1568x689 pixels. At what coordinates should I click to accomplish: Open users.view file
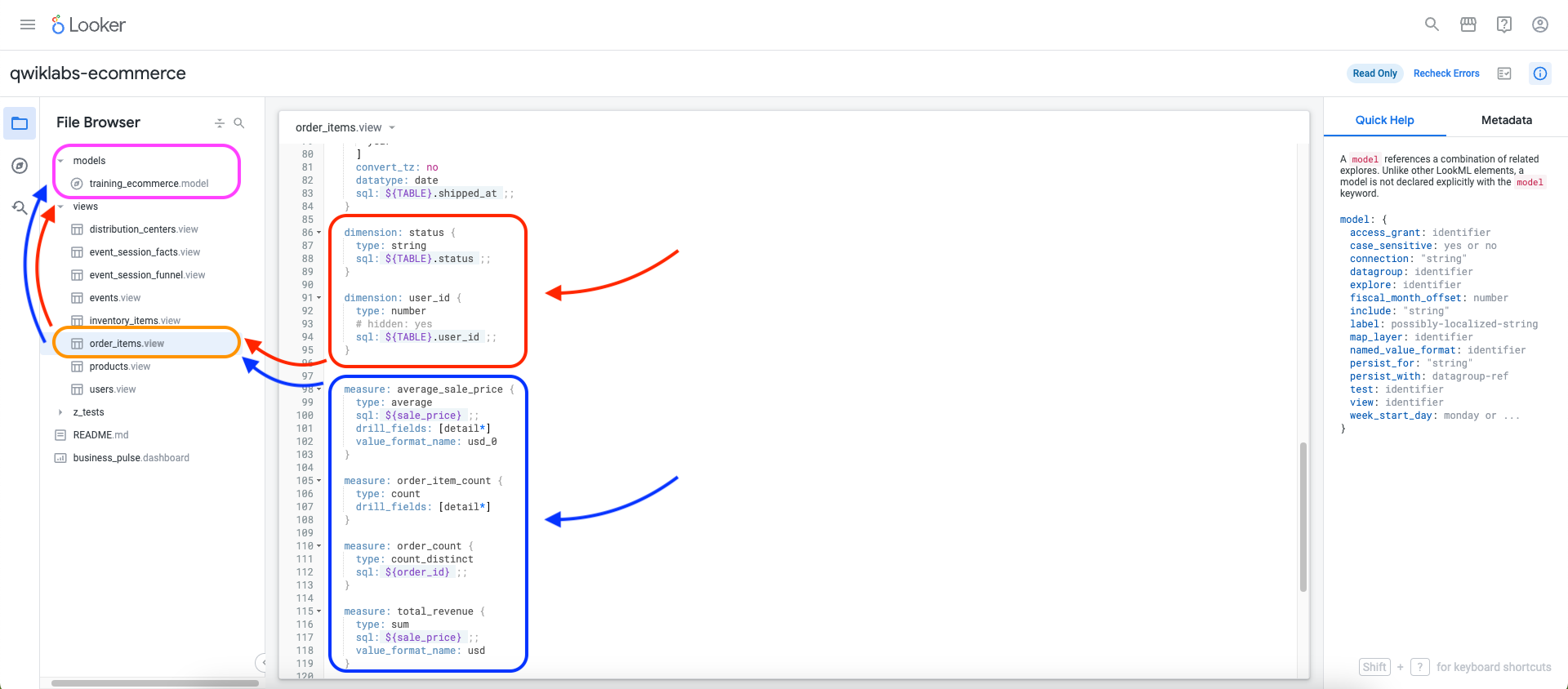113,389
